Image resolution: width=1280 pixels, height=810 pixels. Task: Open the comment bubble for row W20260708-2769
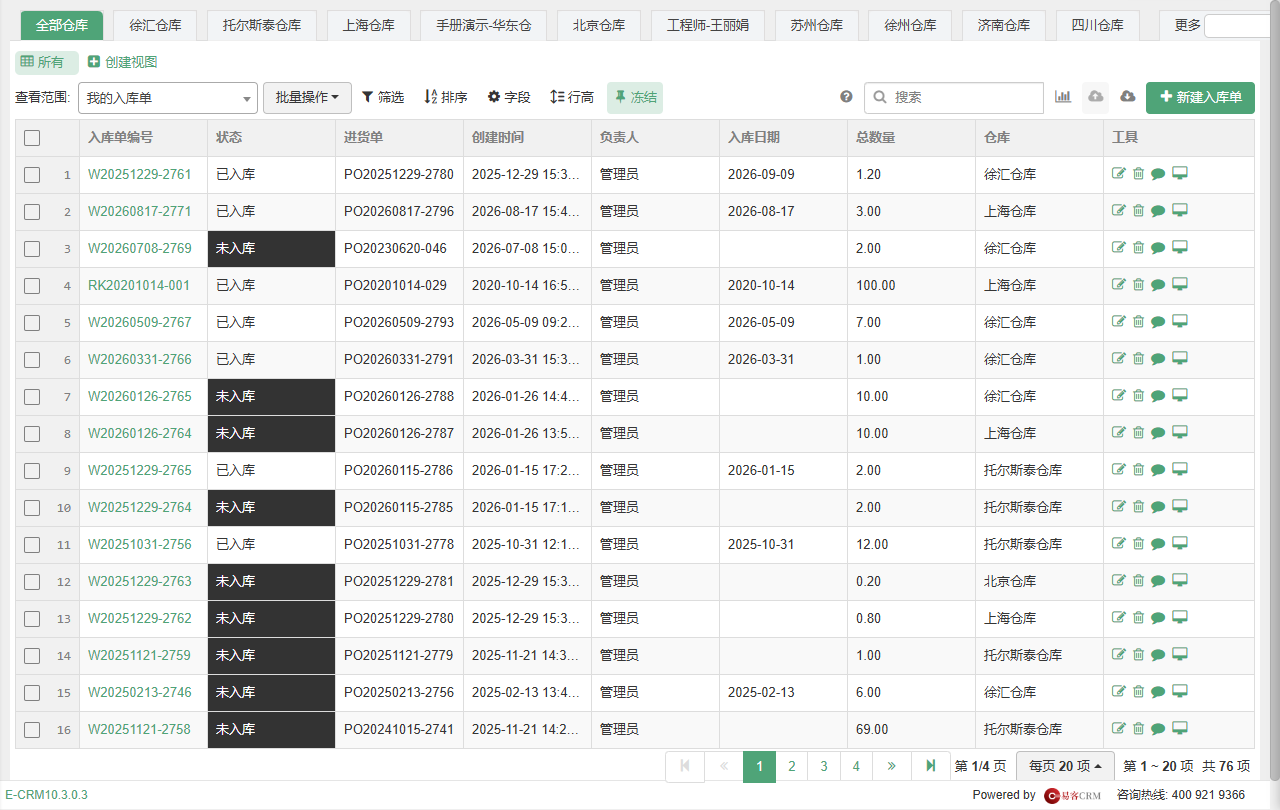[x=1158, y=248]
